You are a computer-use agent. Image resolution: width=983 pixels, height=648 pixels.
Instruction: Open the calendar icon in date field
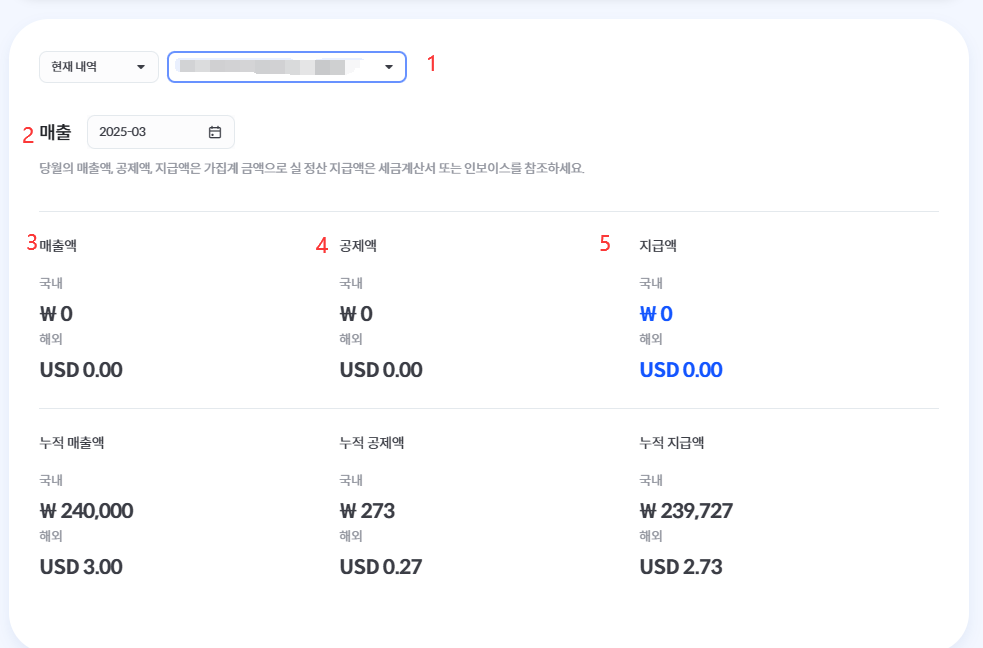click(x=215, y=132)
